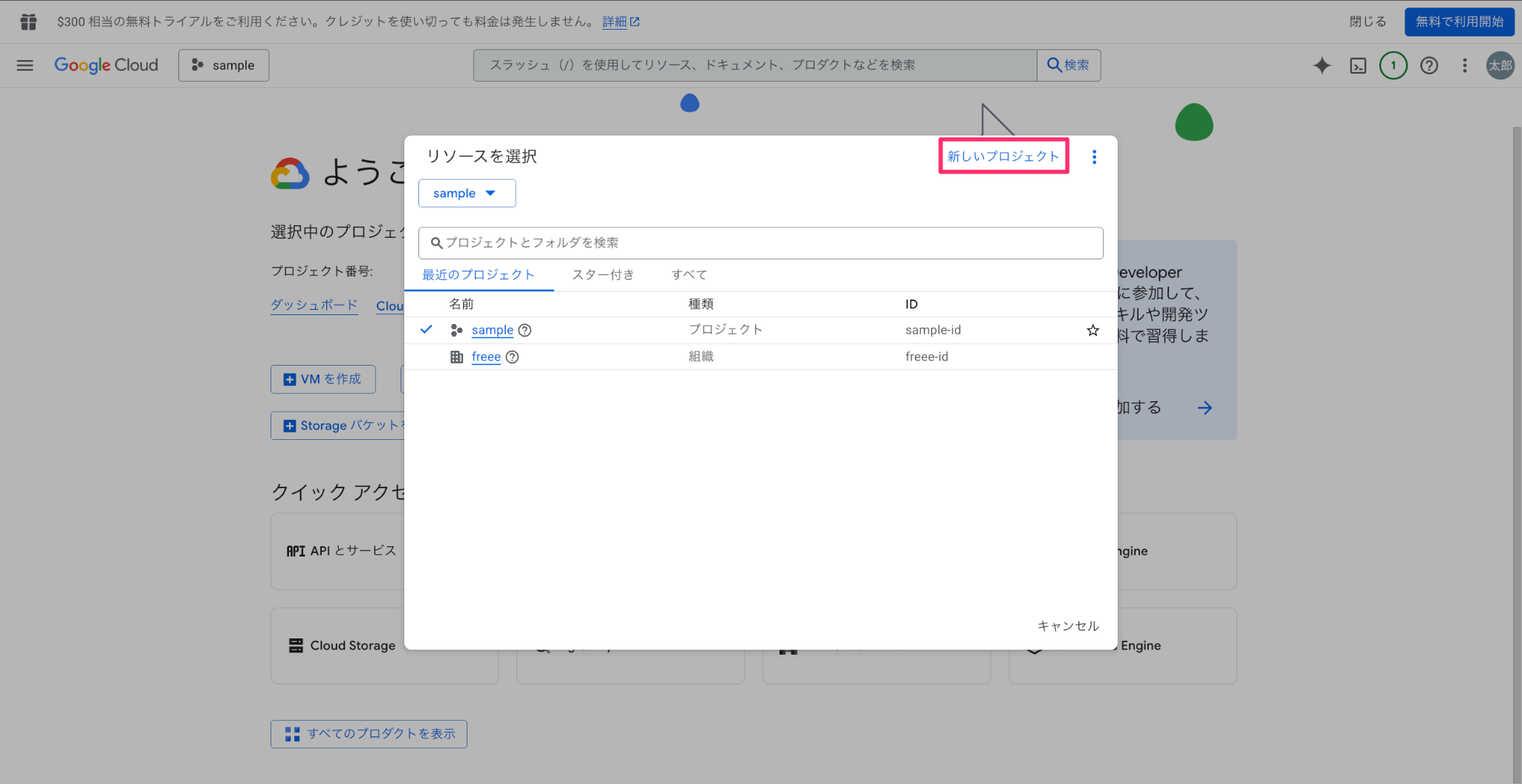Image resolution: width=1522 pixels, height=784 pixels.
Task: Click help icon next to freee organization
Action: tap(512, 357)
